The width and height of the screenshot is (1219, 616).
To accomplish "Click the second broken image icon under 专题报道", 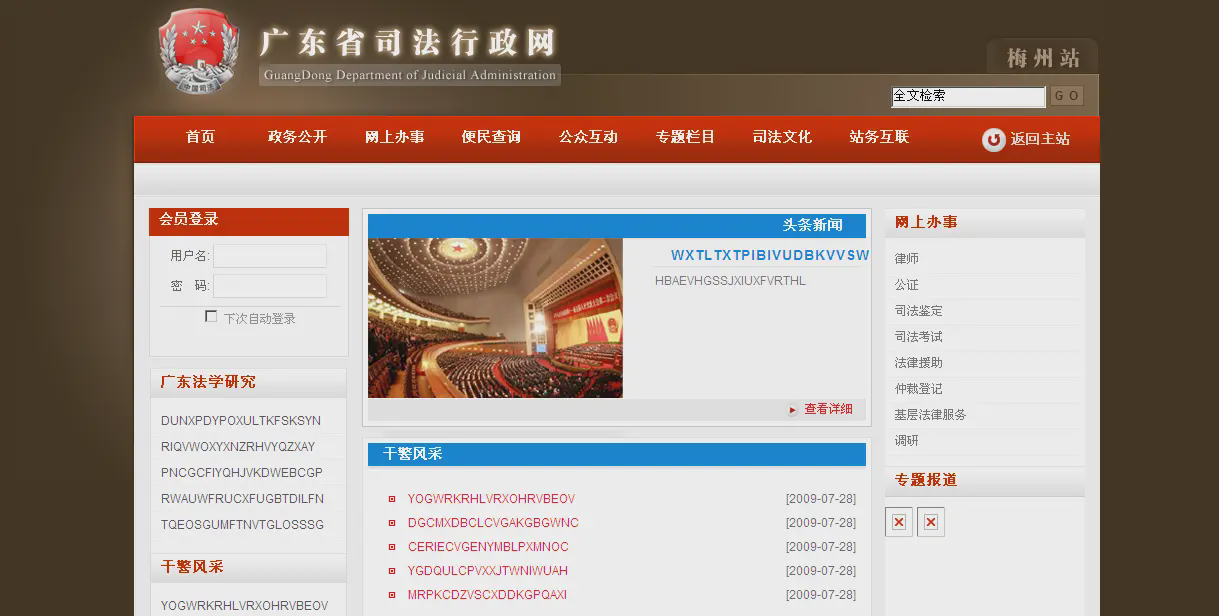I will point(931,522).
